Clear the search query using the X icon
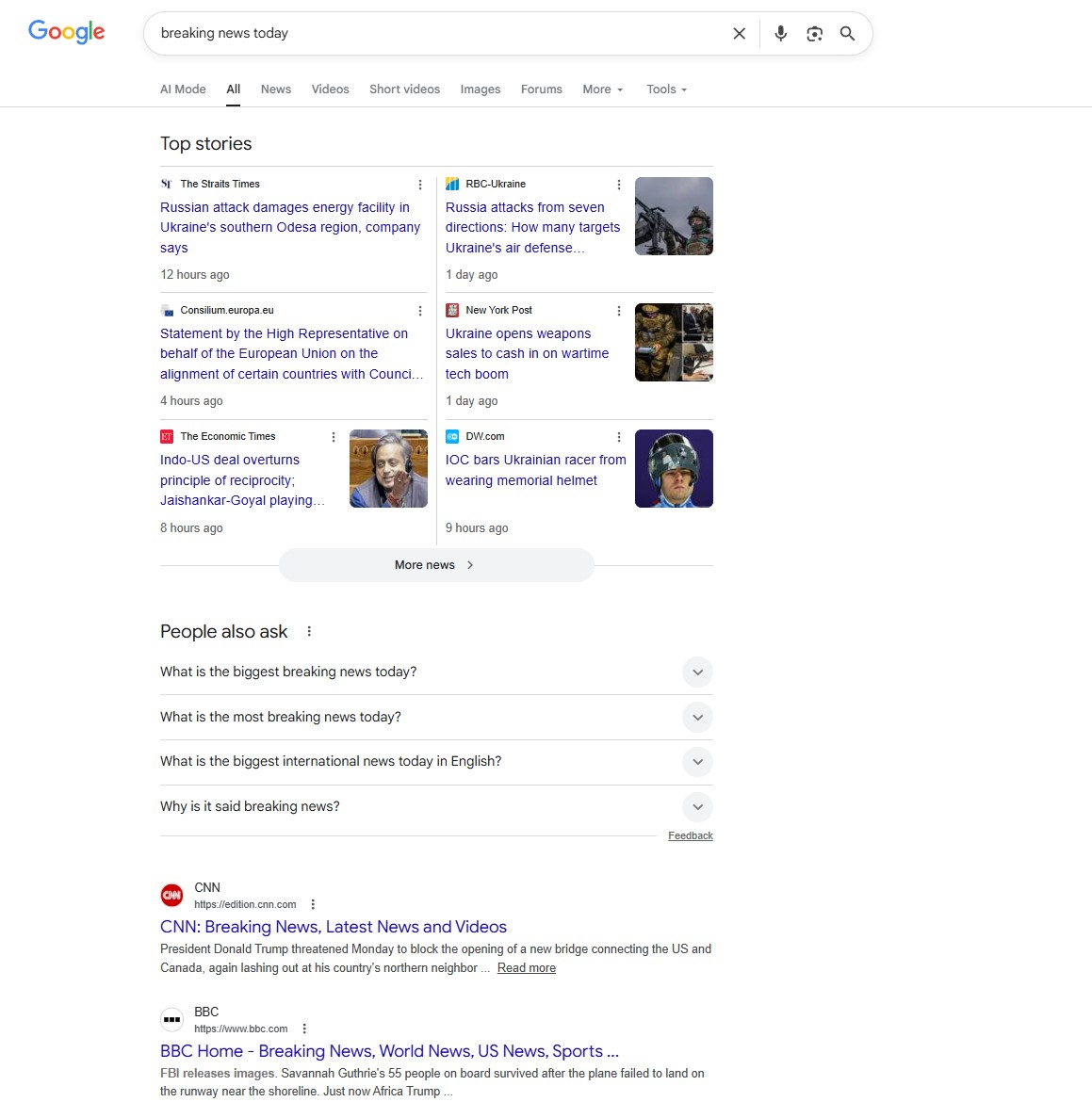Screen dimensions: 1092x1118 click(x=739, y=33)
